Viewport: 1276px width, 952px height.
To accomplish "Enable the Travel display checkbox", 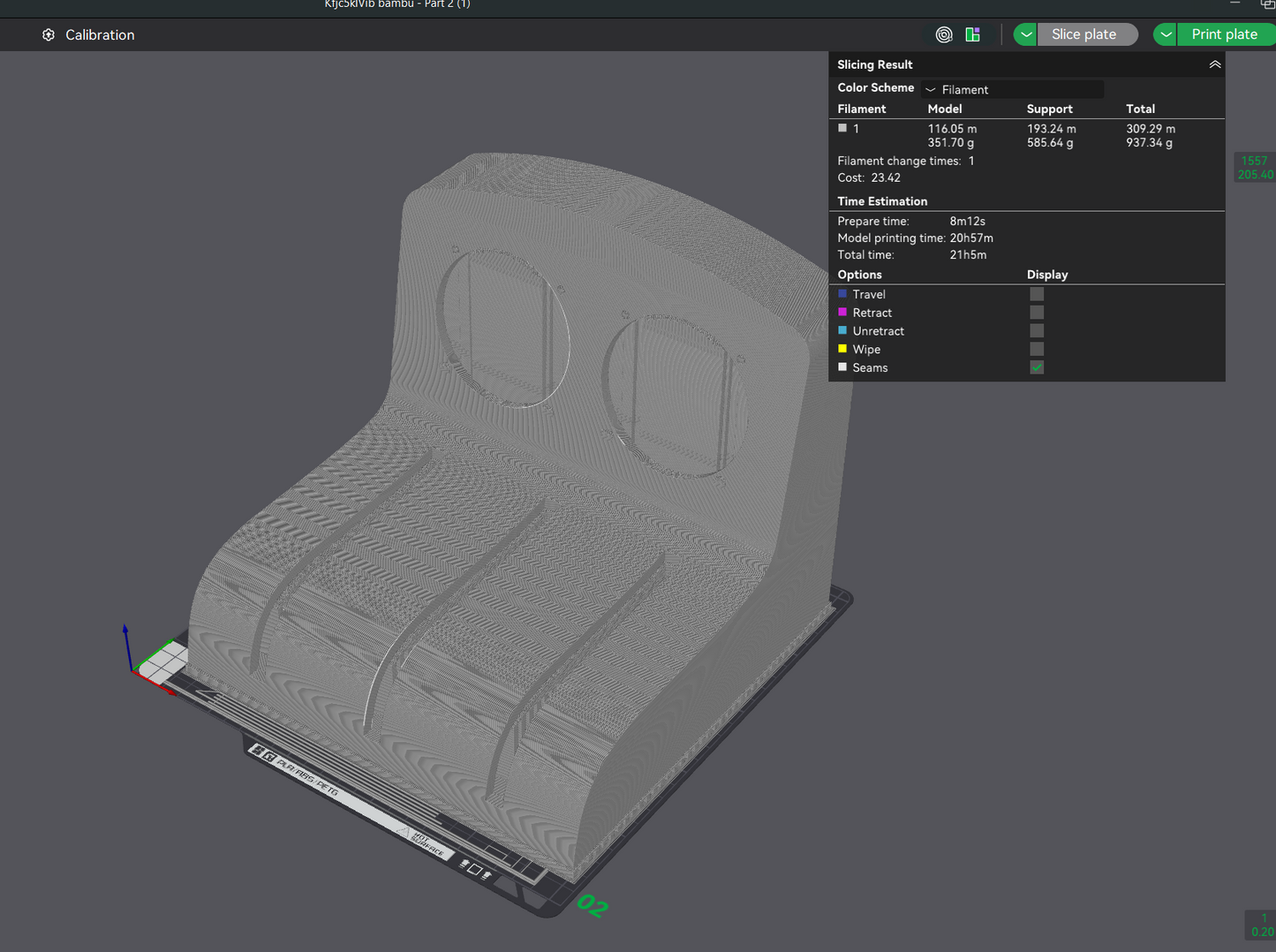I will (x=1036, y=293).
